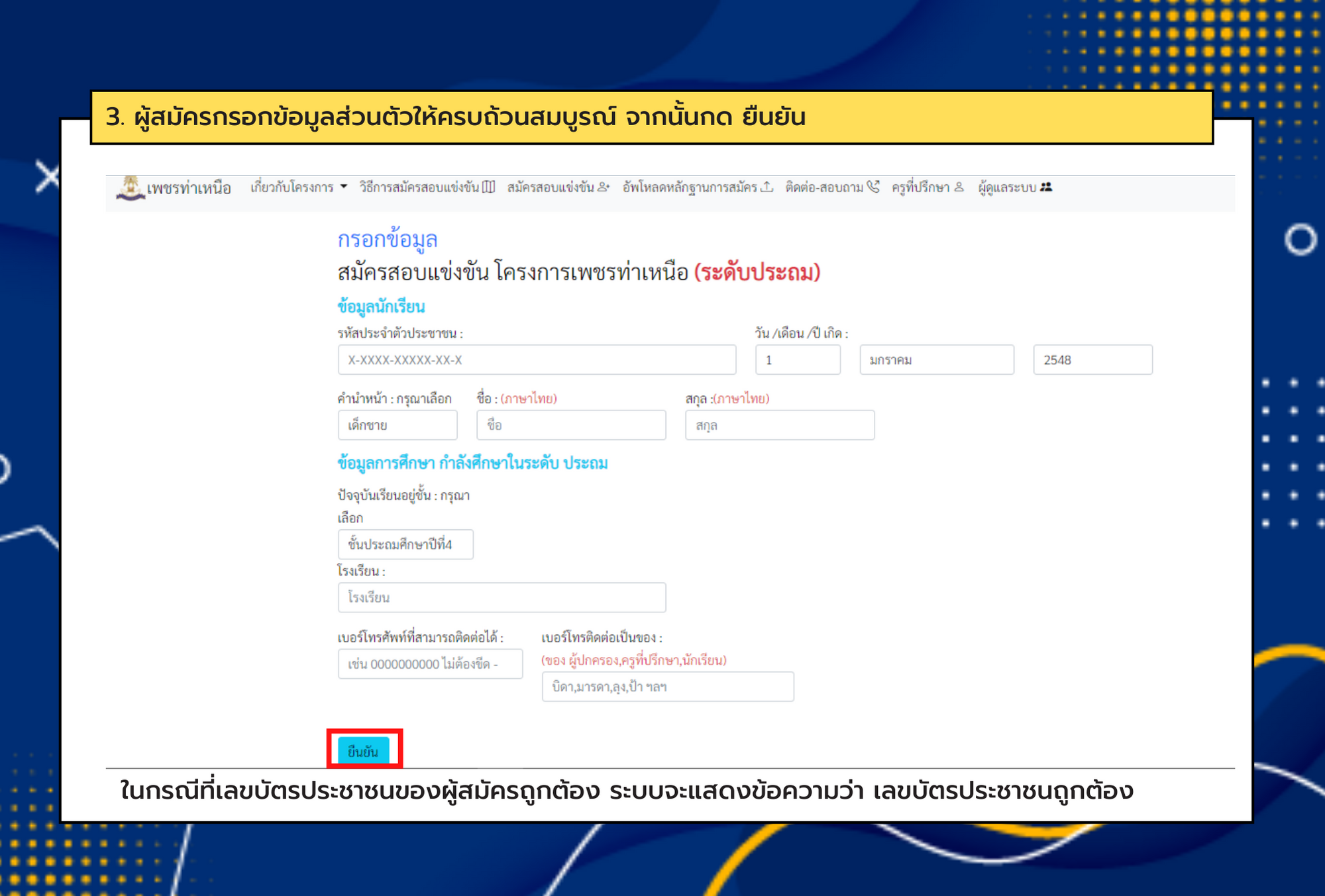Open the grade dropdown showing ชั้นประถมศึกษาปีที่4
1325x896 pixels.
405,544
